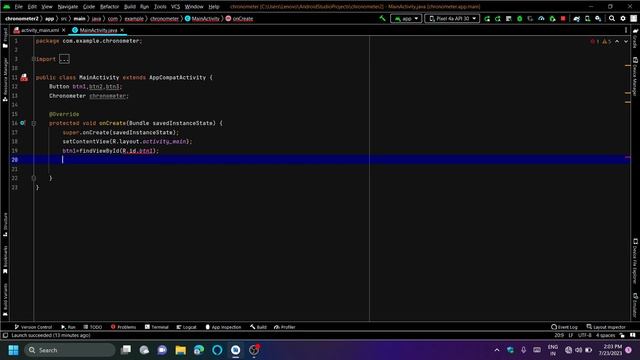
Task: Click the class gutter icon on line 11
Action: coord(24,77)
